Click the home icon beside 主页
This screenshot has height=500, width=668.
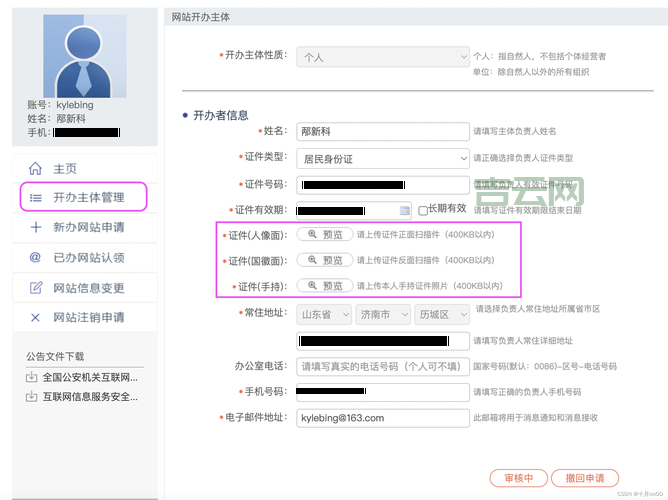pos(35,169)
